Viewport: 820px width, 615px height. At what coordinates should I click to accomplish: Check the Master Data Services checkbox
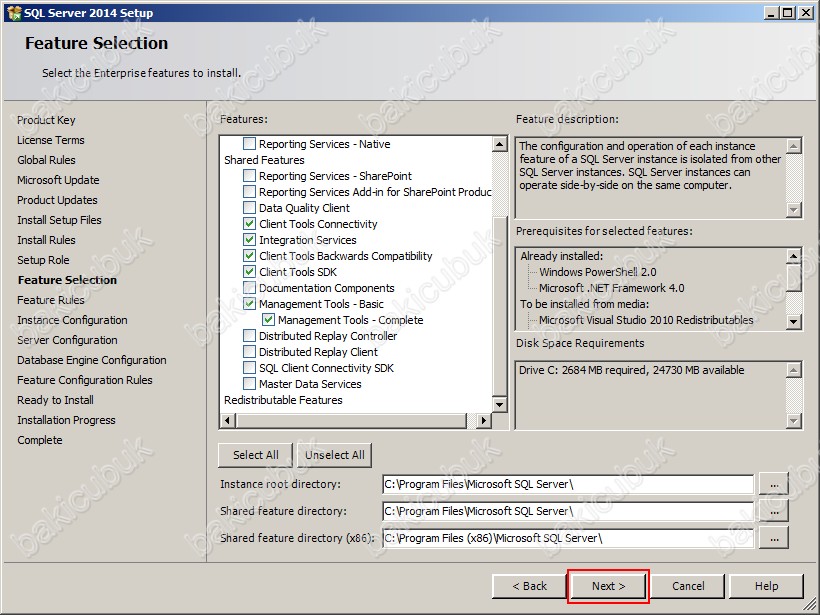(250, 384)
